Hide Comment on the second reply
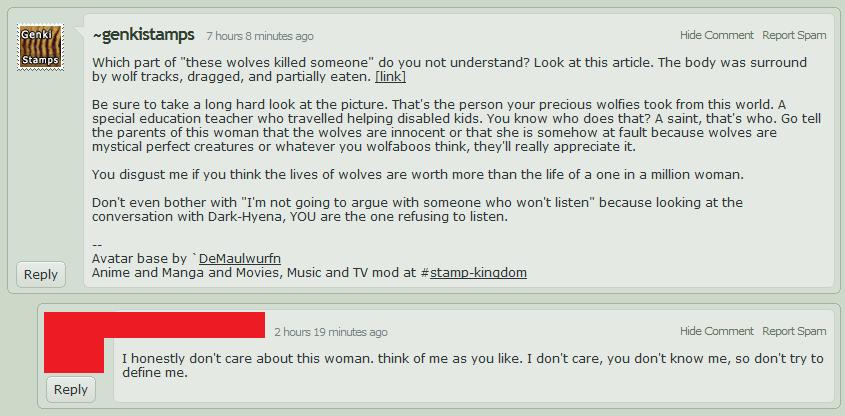This screenshot has height=416, width=845. 717,331
